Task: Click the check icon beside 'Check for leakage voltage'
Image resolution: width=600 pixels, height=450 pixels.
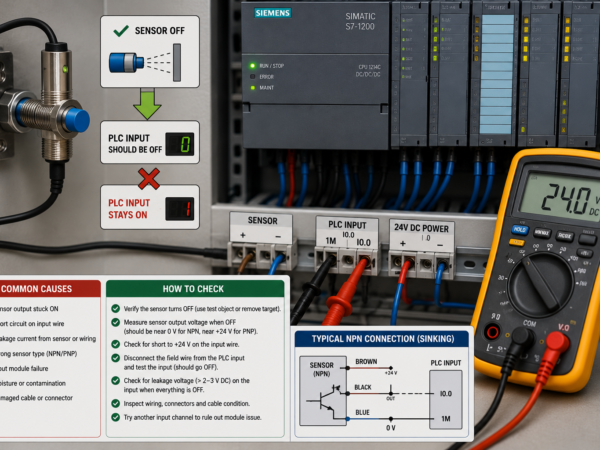Action: click(116, 380)
